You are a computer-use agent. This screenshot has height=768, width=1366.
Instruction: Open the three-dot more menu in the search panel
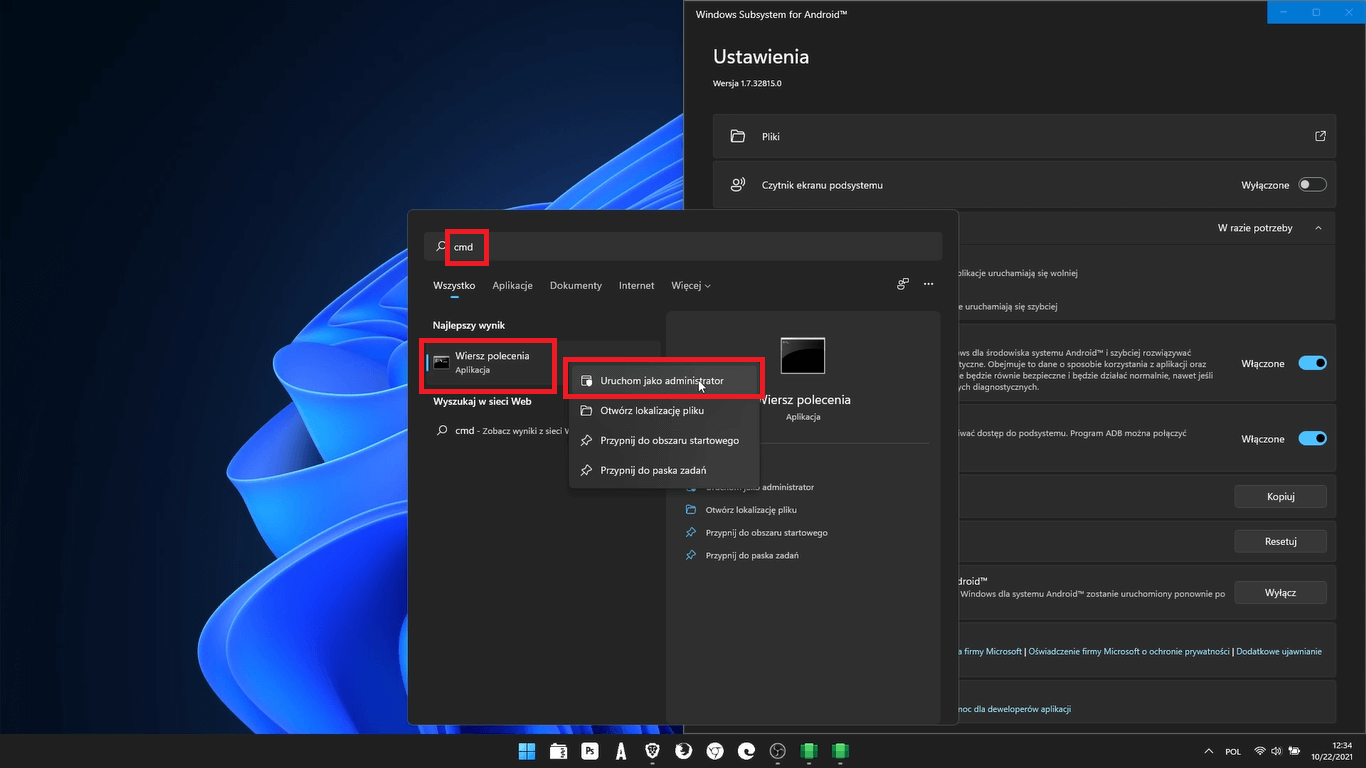[x=929, y=285]
